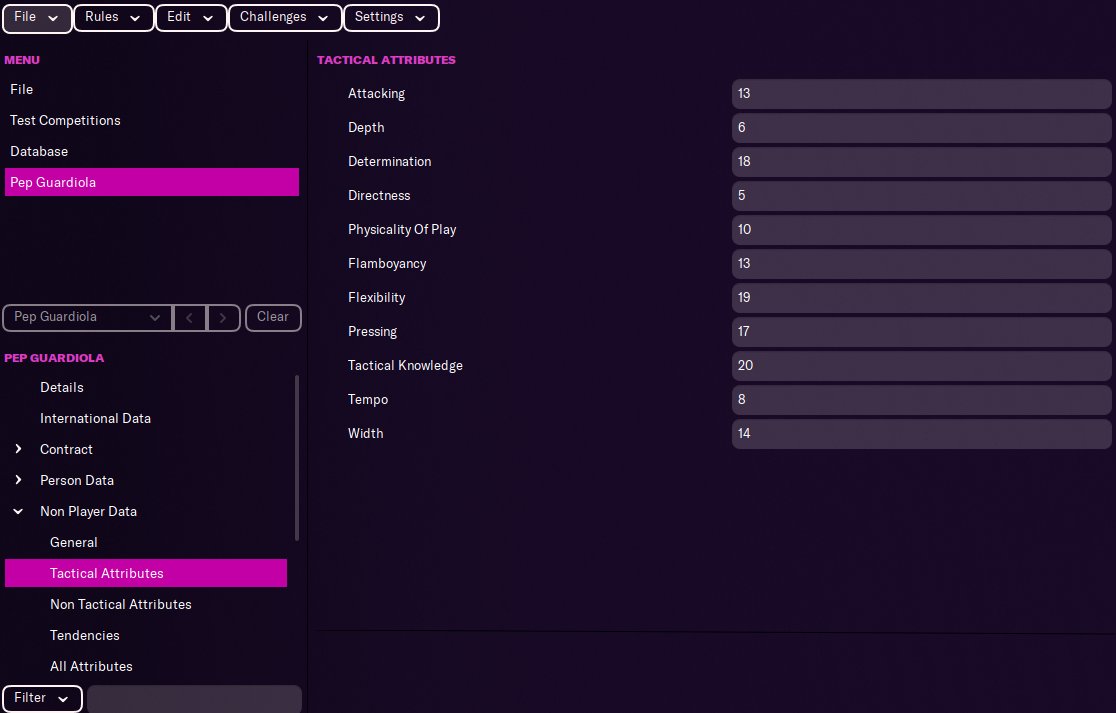Edit the Determination value field
The height and width of the screenshot is (713, 1116).
pos(921,162)
